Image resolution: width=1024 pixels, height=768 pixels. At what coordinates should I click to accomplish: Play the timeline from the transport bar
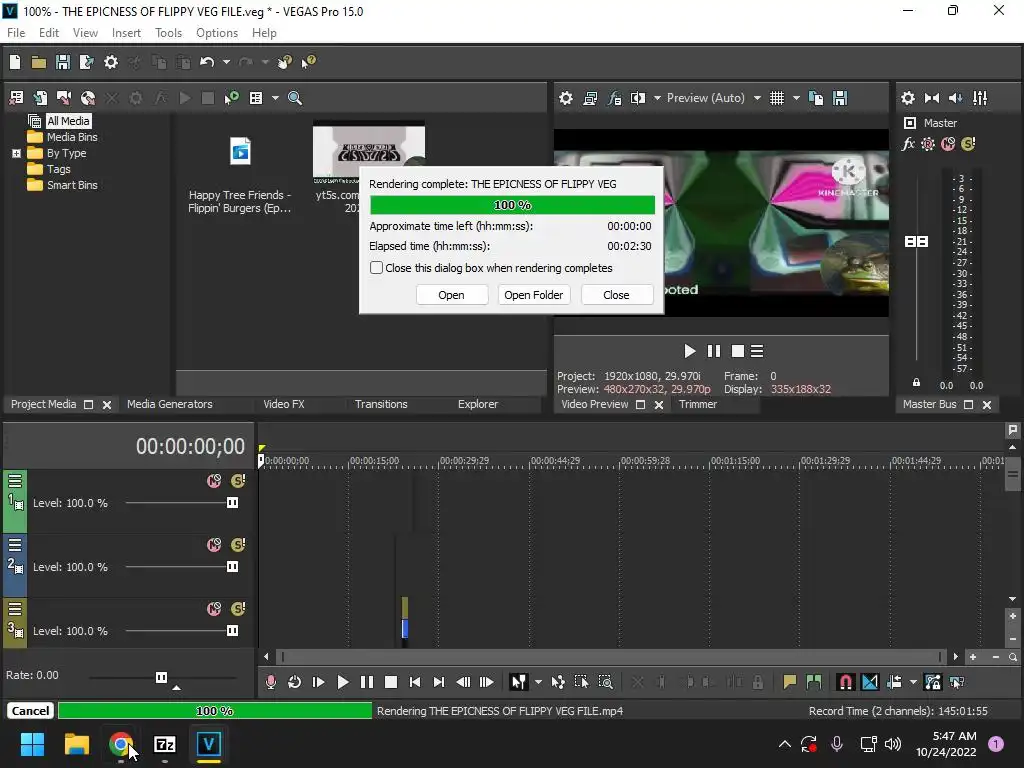click(342, 682)
